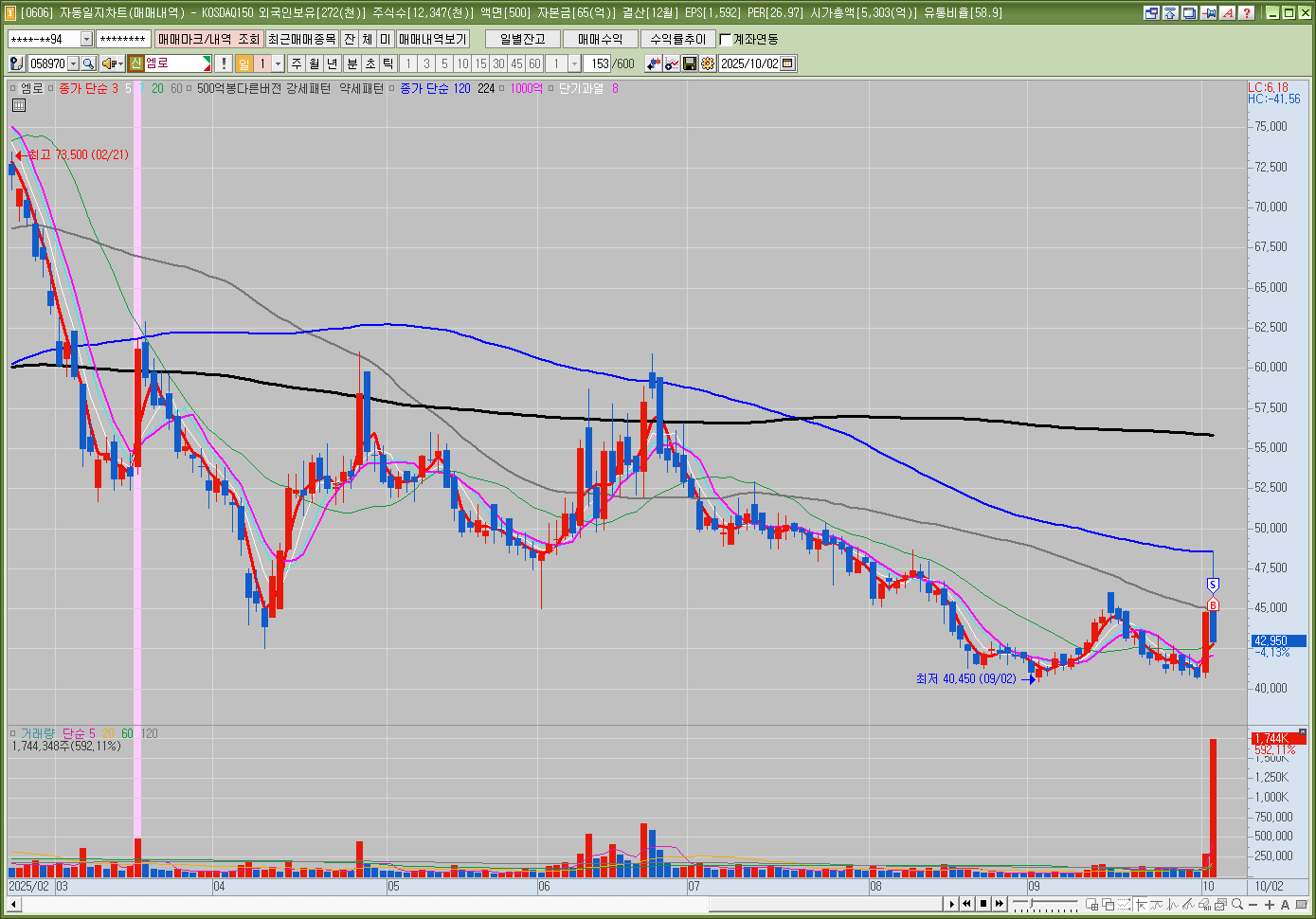The width and height of the screenshot is (1316, 919).
Task: Click the 일별잔고 button
Action: (523, 39)
